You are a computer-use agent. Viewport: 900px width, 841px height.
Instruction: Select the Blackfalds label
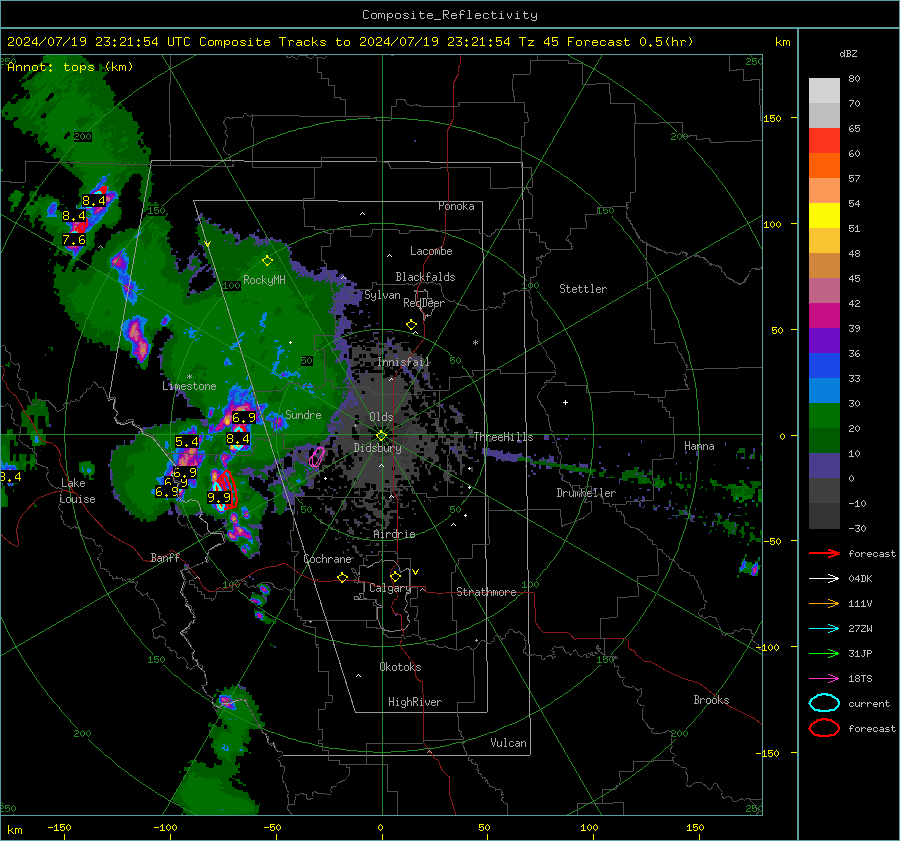[x=425, y=277]
